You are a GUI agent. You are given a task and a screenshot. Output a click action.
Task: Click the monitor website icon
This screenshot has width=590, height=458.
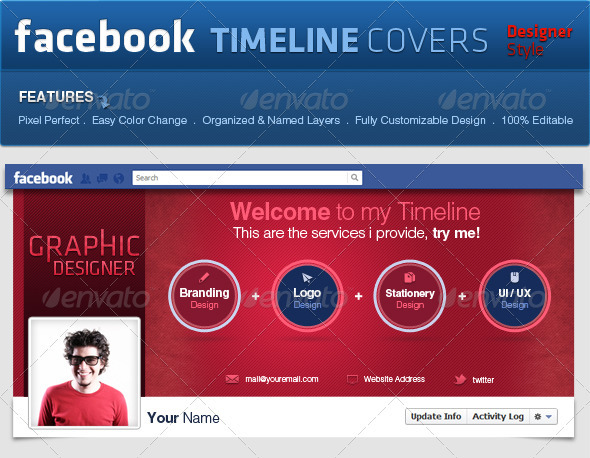click(x=352, y=379)
